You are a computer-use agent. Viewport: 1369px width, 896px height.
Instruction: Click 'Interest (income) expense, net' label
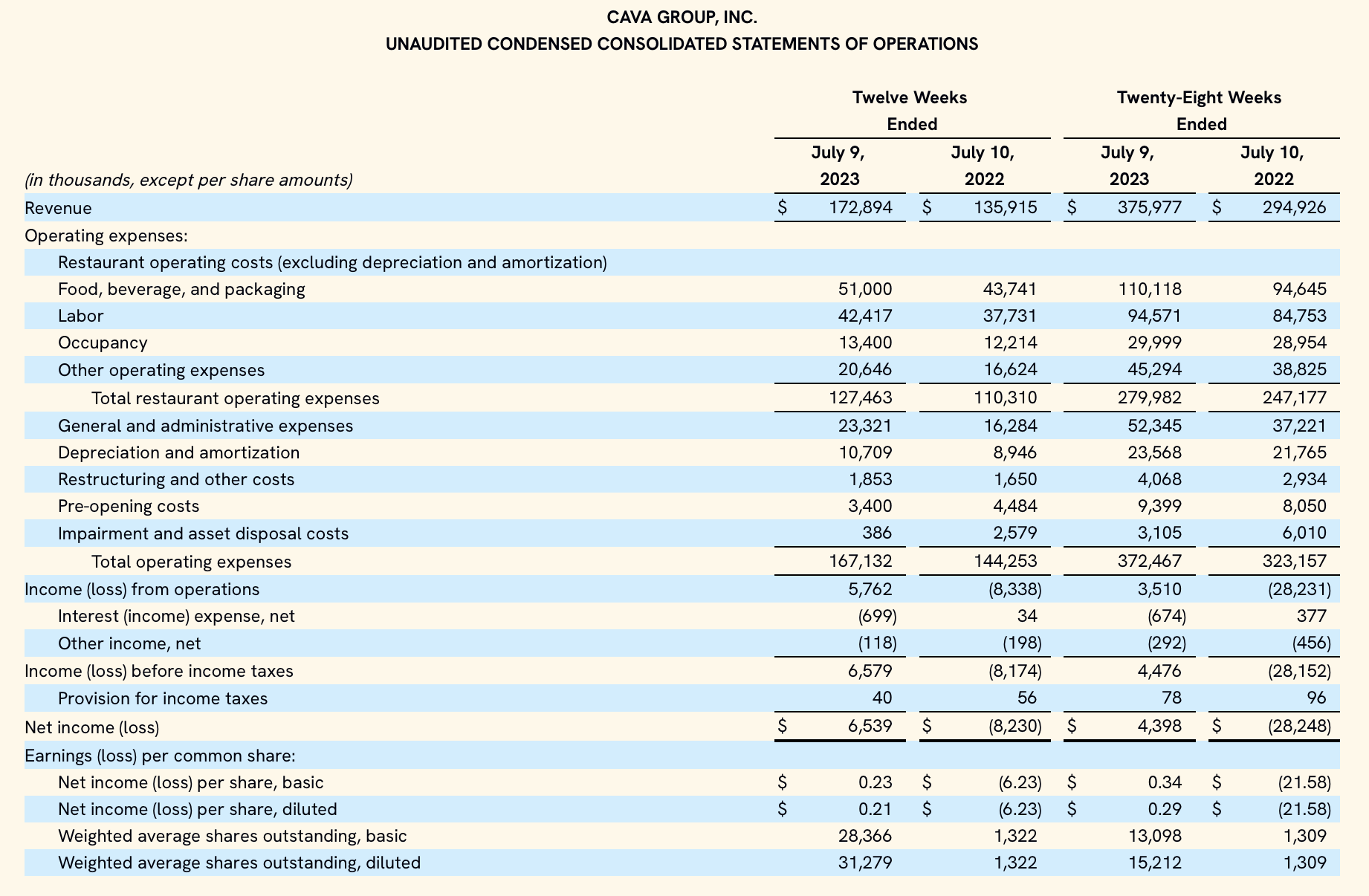point(176,616)
